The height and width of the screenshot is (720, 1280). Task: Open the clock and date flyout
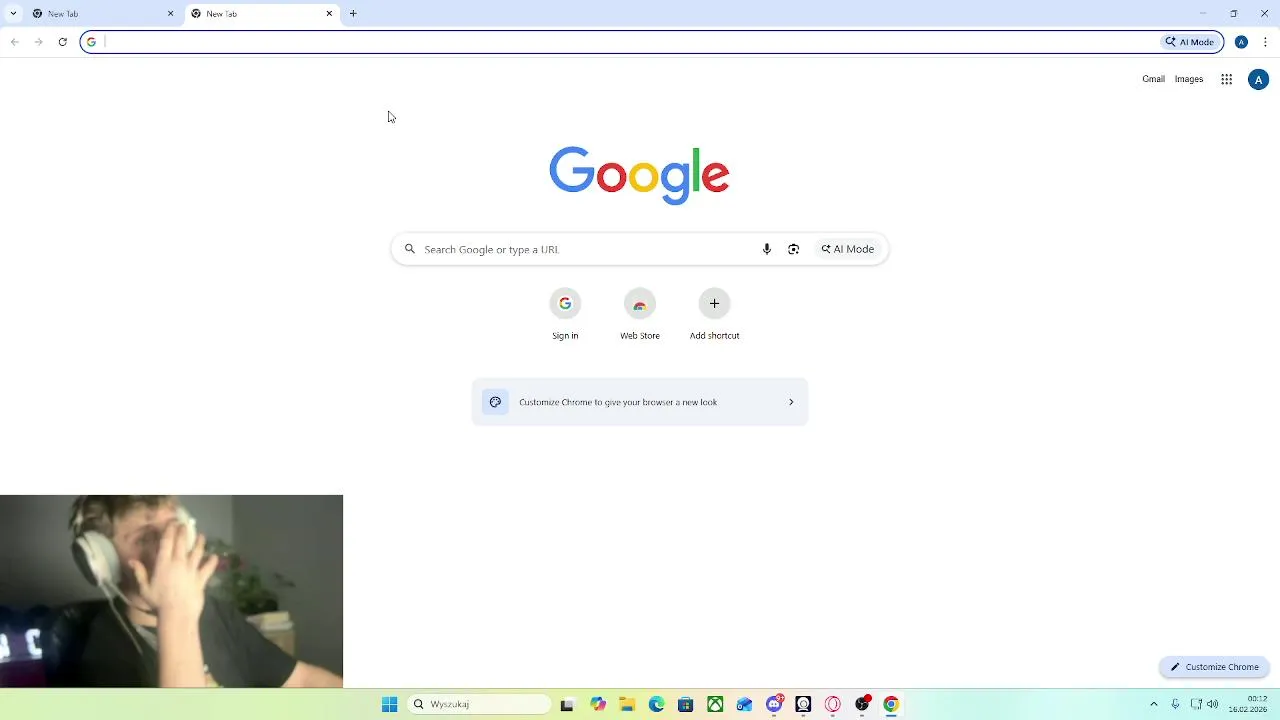[x=1248, y=704]
